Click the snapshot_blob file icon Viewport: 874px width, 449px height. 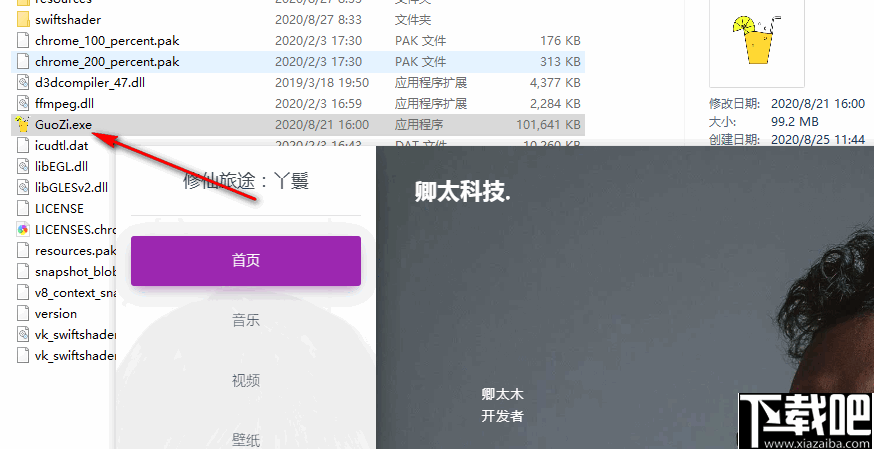(x=23, y=271)
